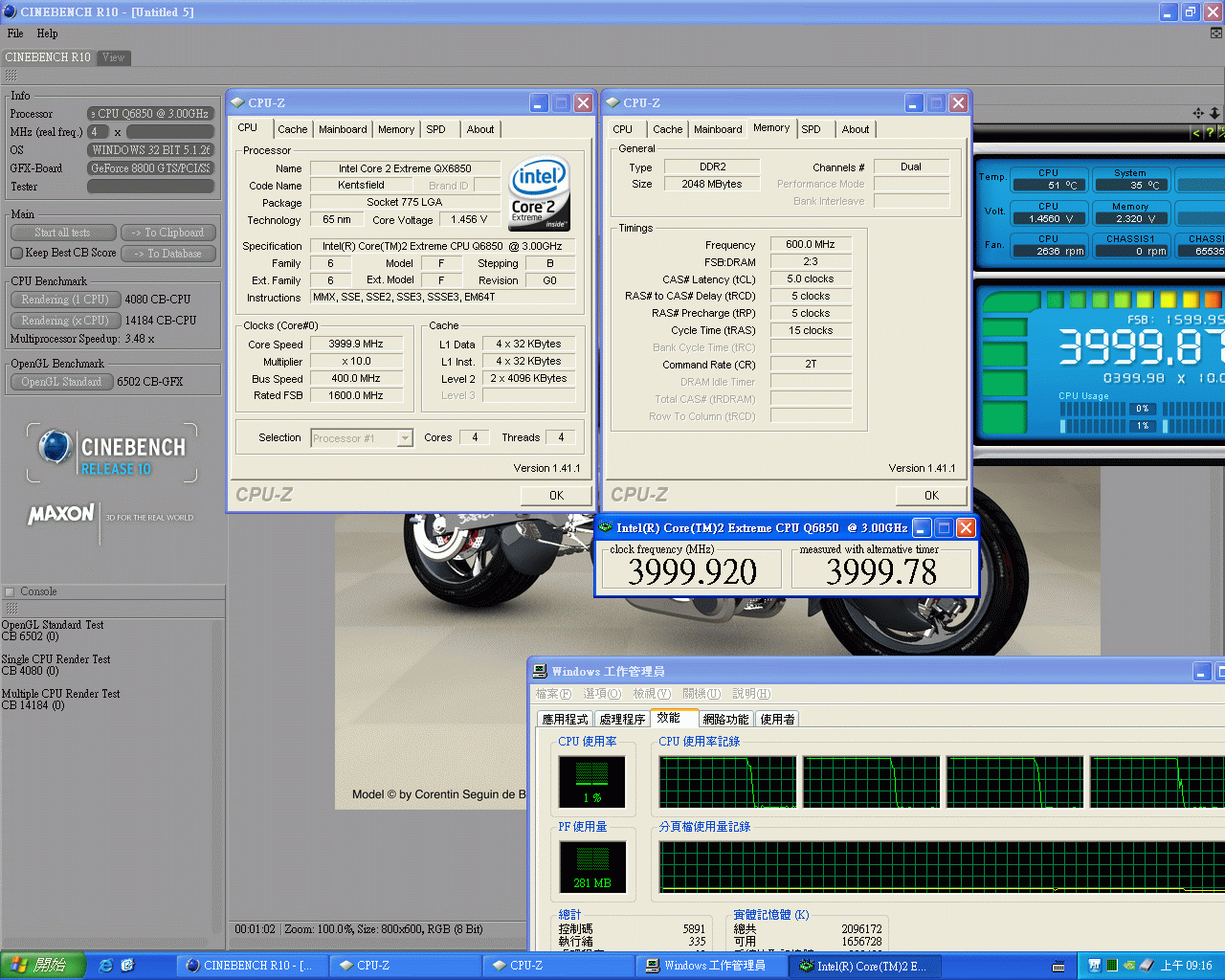Open the 關機(U) menu in Task Manager
Screen dimensions: 1225x980
702,694
